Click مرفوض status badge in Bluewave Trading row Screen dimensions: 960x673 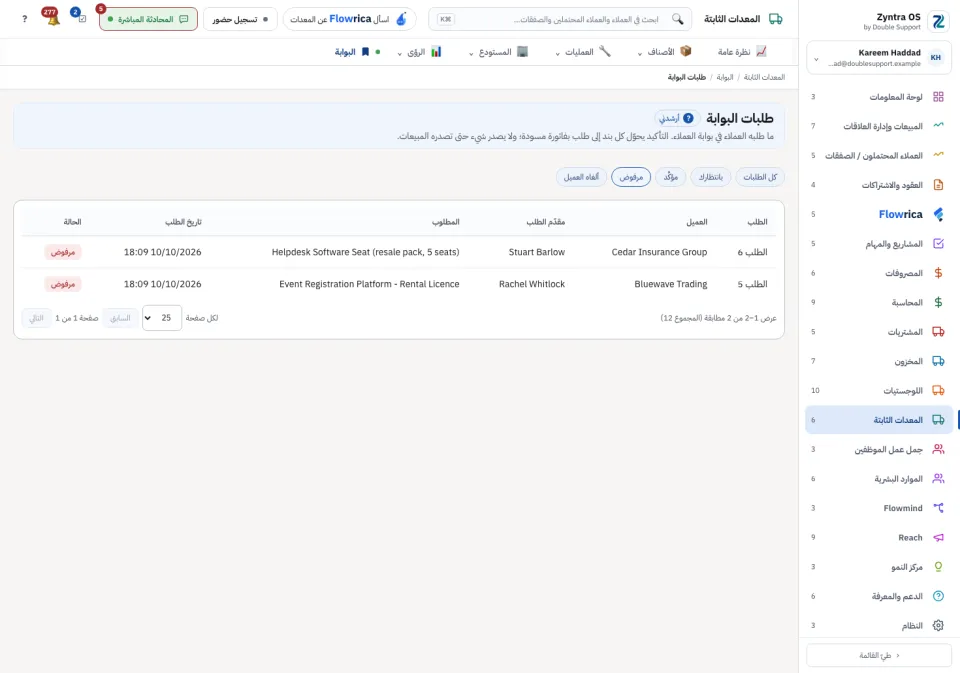(x=62, y=284)
